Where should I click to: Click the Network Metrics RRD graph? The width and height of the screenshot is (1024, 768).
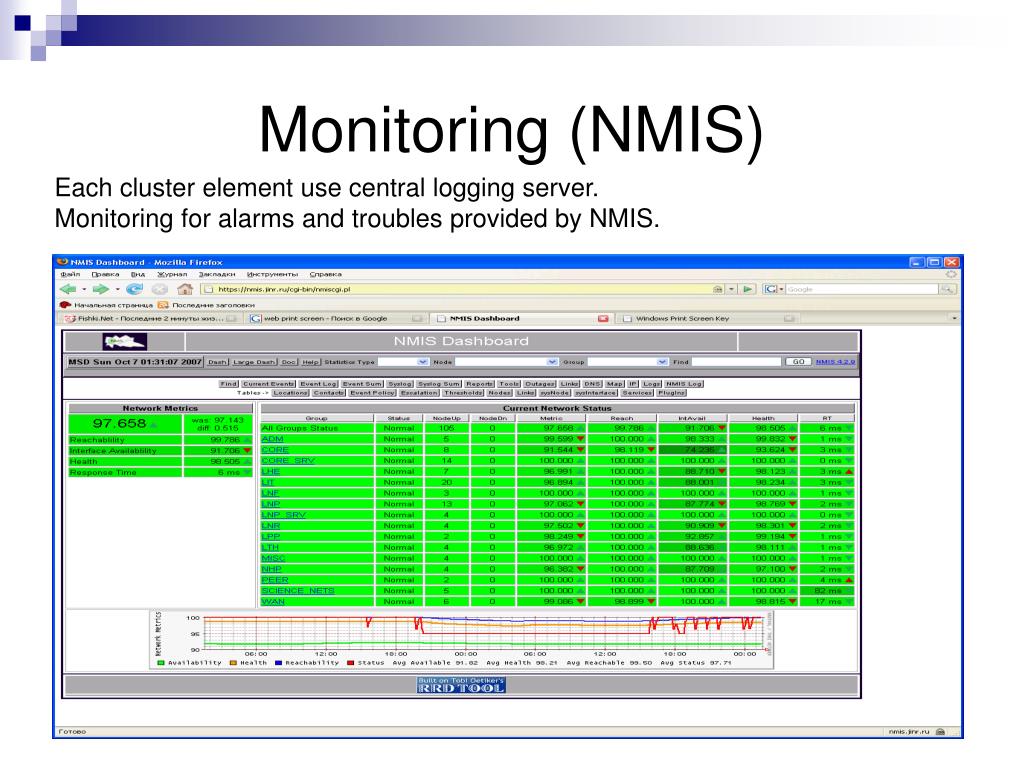(x=461, y=639)
